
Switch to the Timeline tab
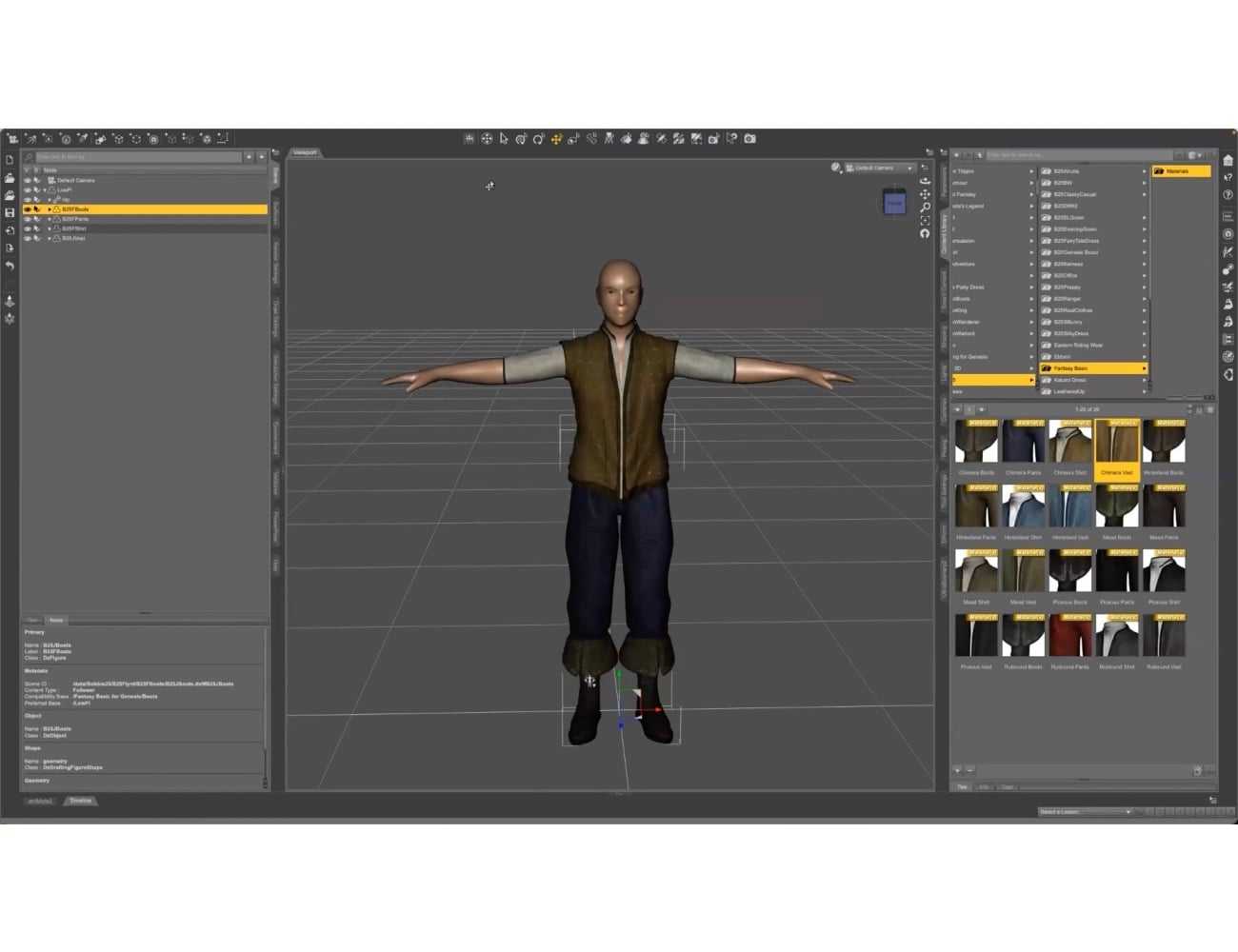pyautogui.click(x=81, y=801)
